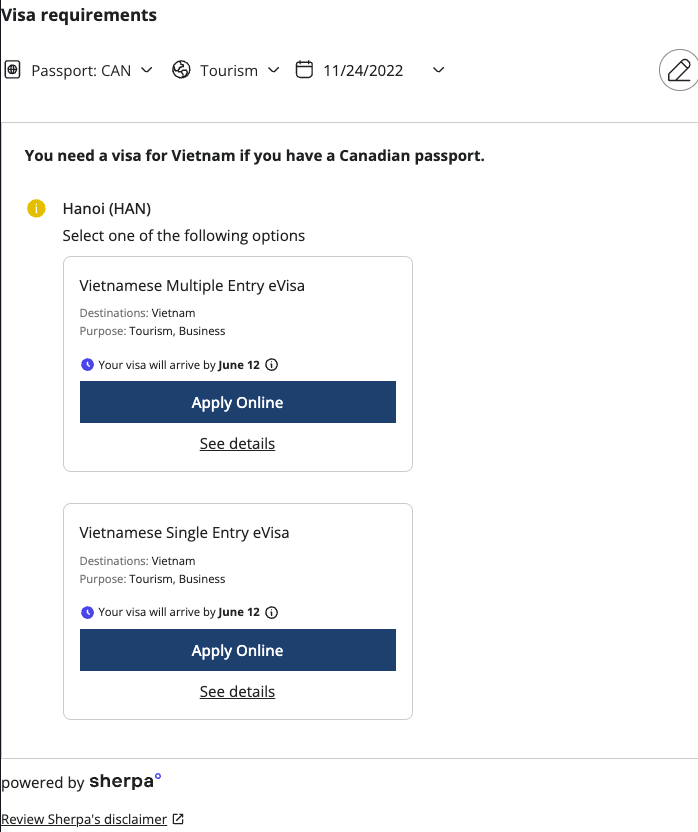Click the info icon in the Single Entry arrival line
698x832 pixels.
tap(271, 612)
